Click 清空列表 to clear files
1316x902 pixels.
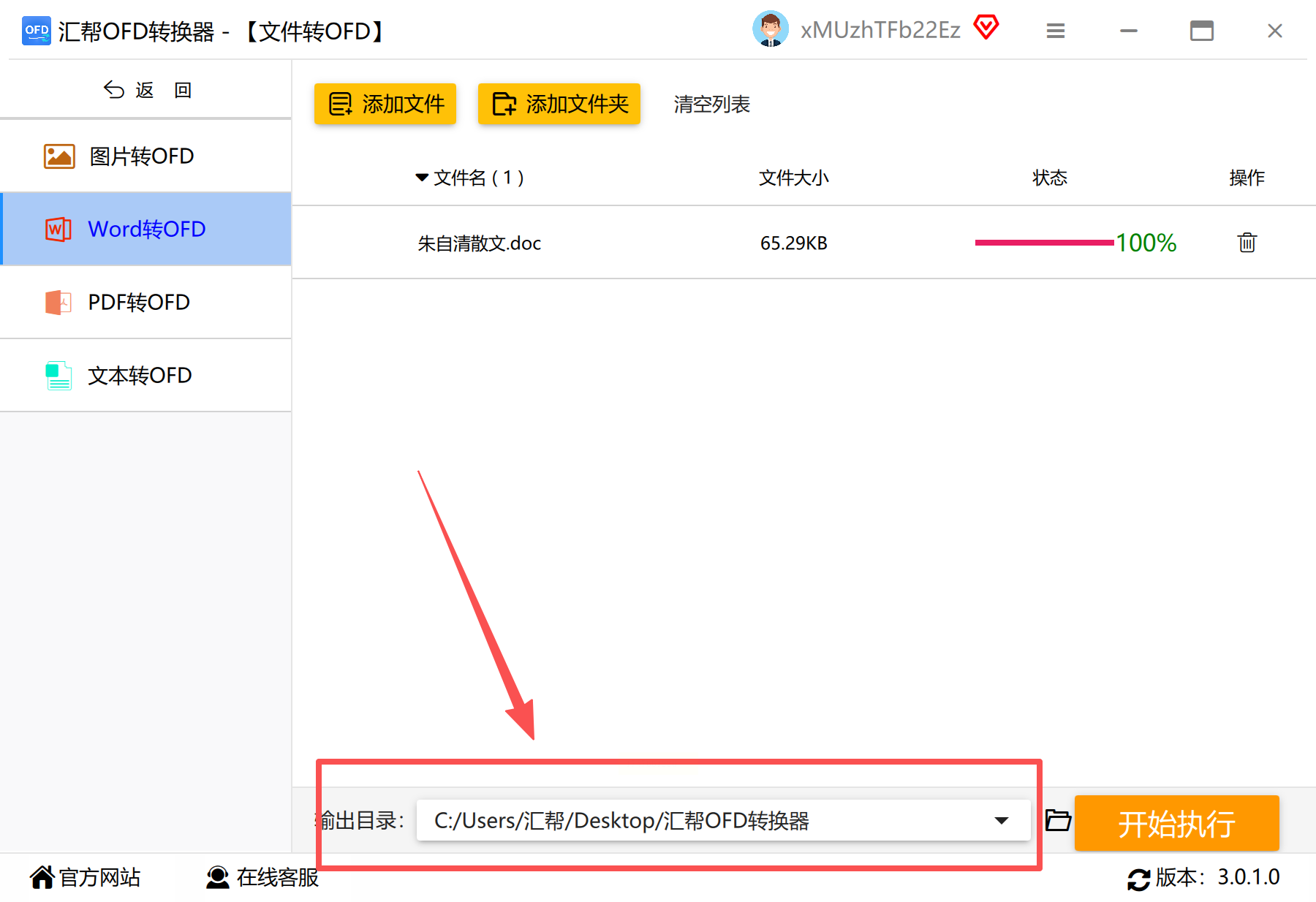(712, 105)
